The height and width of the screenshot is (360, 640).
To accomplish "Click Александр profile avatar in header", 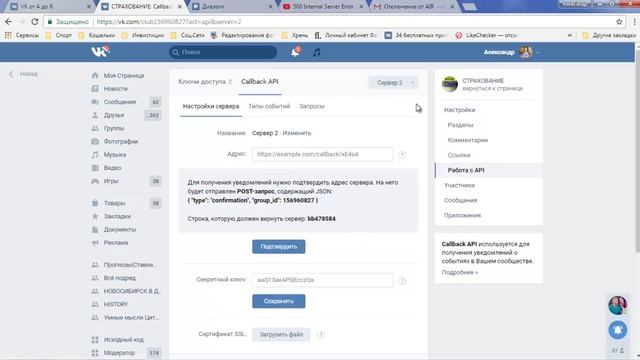I will click(525, 52).
